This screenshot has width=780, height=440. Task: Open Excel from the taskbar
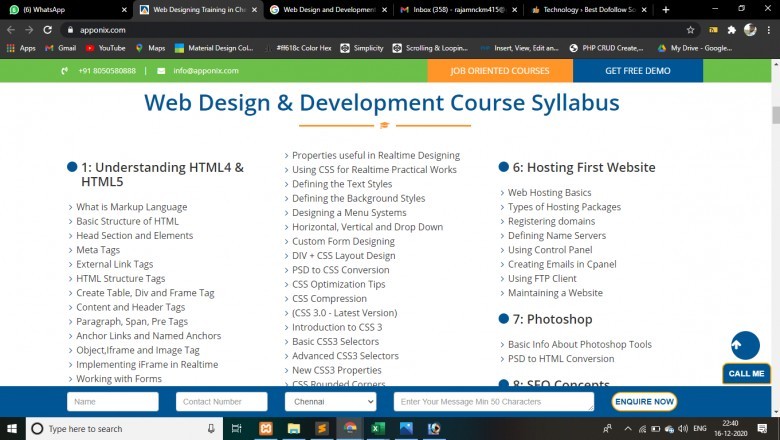click(x=378, y=428)
